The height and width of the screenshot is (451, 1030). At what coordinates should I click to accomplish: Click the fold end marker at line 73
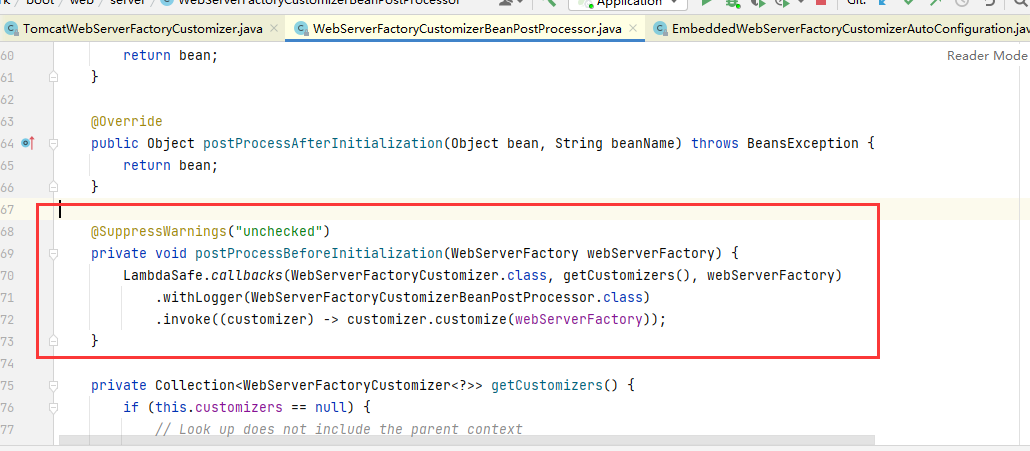54,341
